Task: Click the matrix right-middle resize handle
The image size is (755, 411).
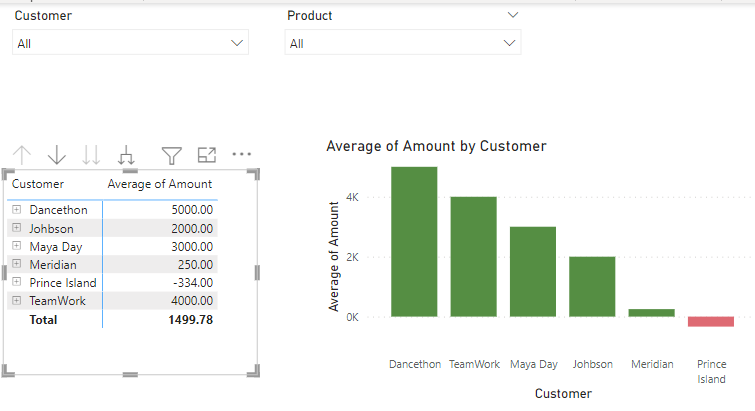Action: 257,272
